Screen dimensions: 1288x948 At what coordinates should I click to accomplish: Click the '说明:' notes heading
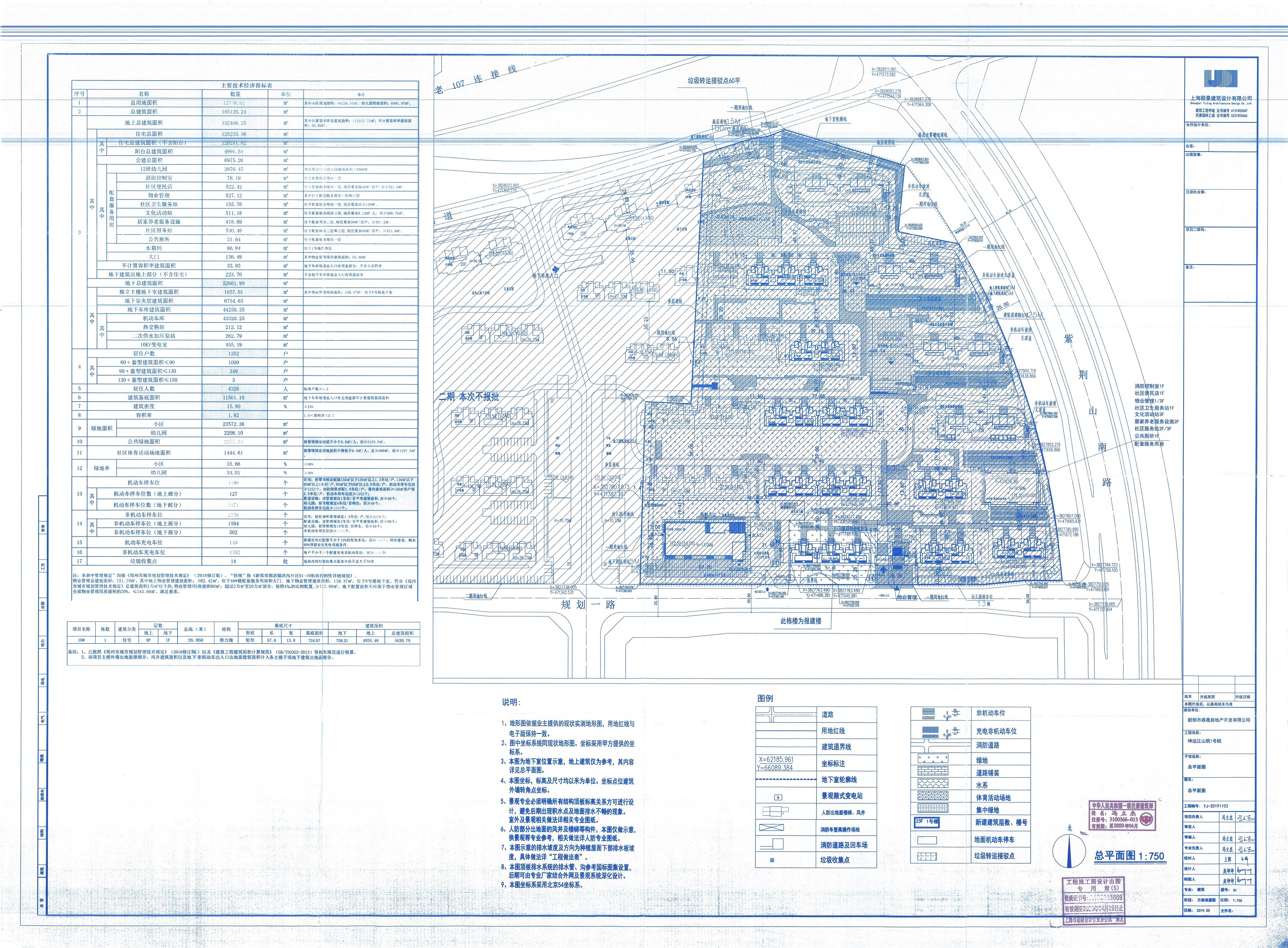(x=511, y=703)
